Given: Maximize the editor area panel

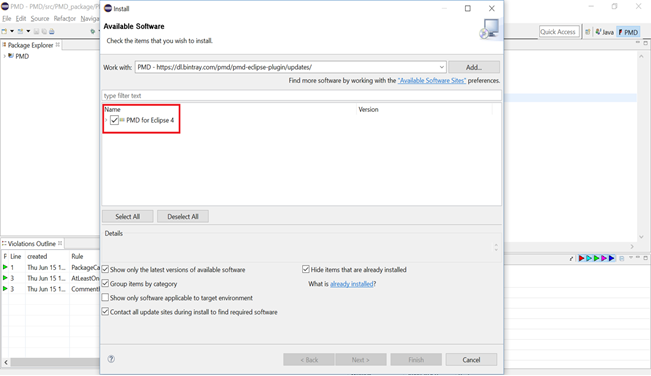Looking at the screenshot, I should [x=646, y=43].
